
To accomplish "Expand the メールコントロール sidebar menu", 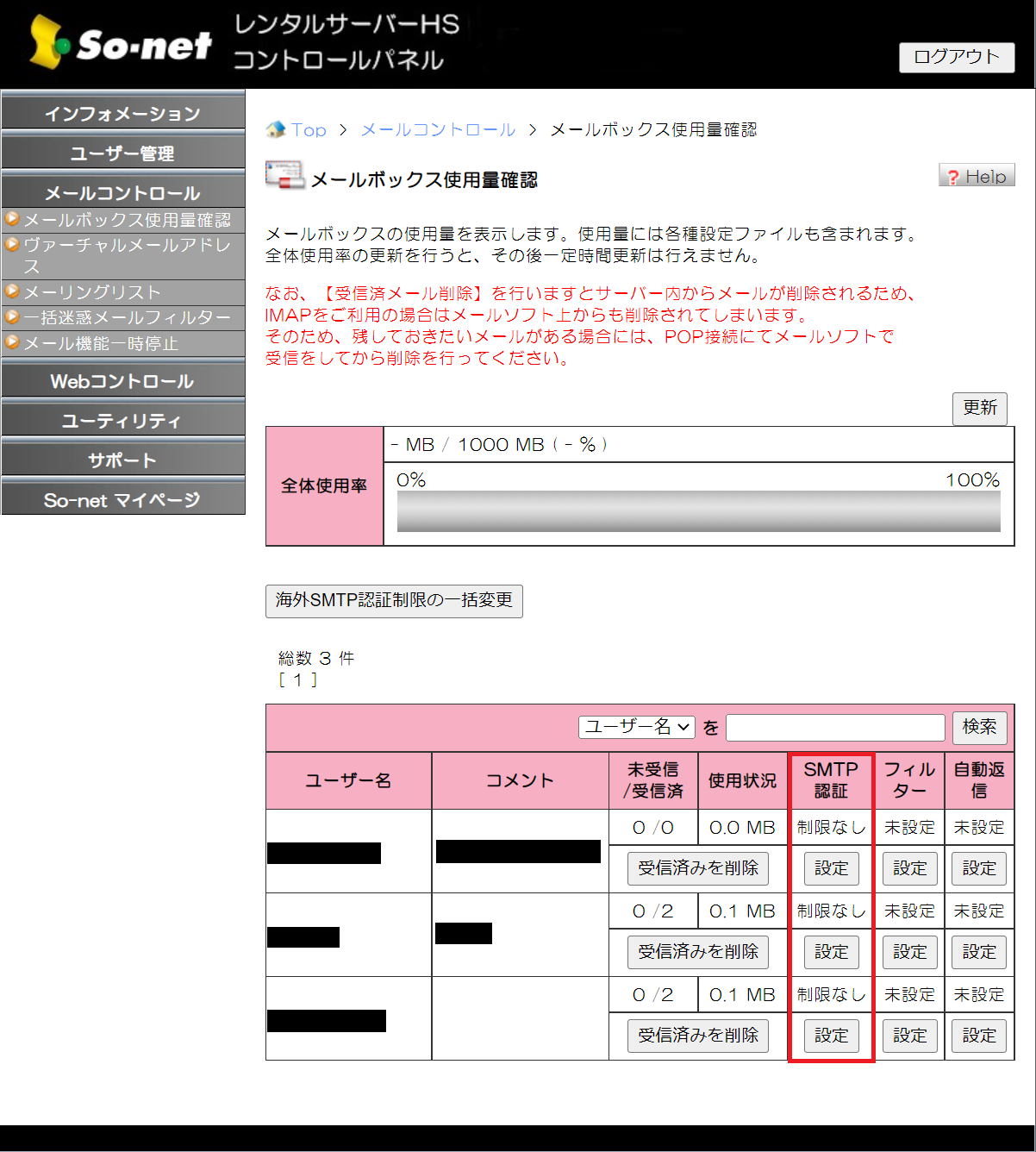I will [122, 192].
